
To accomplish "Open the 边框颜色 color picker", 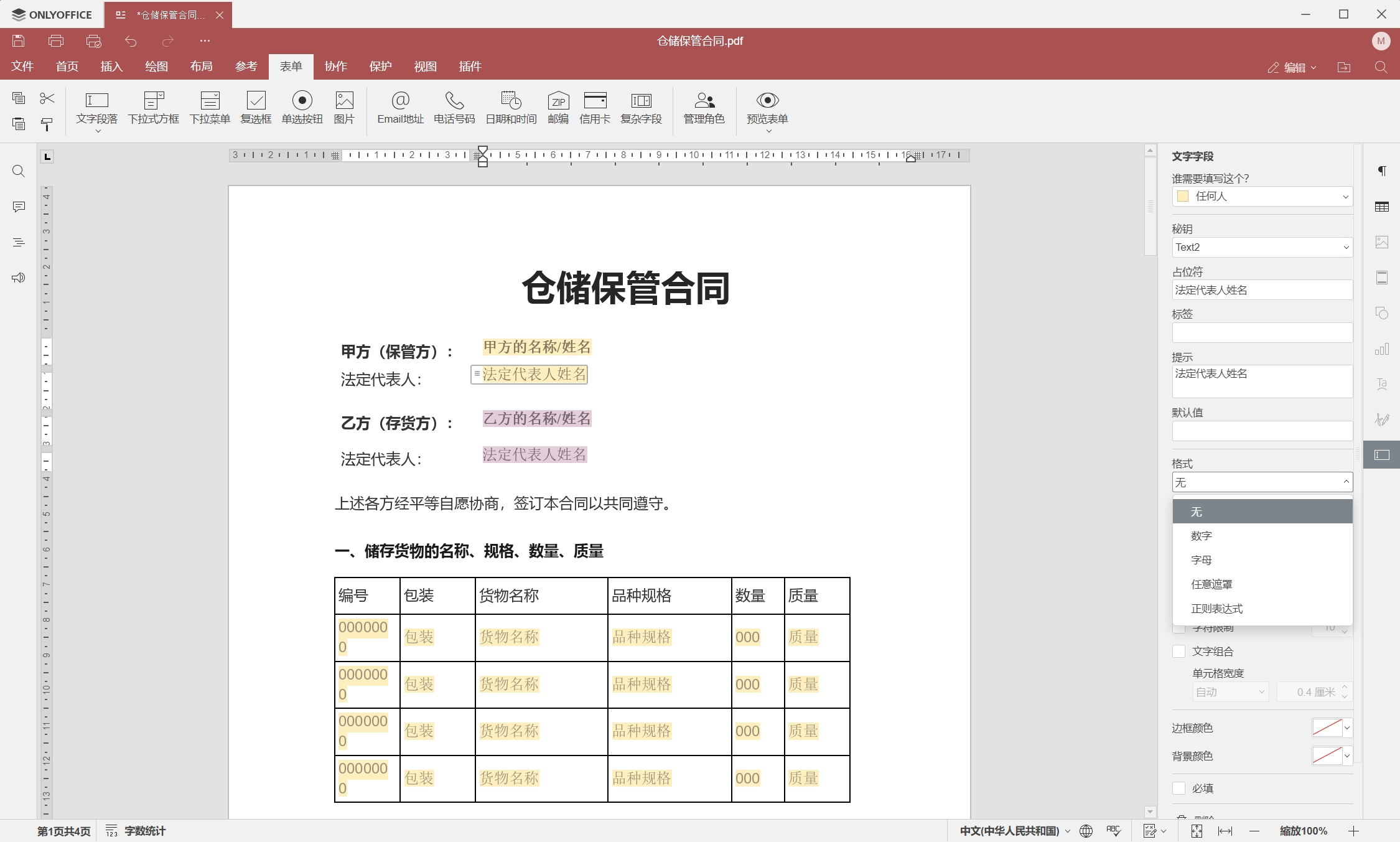I will pyautogui.click(x=1332, y=727).
